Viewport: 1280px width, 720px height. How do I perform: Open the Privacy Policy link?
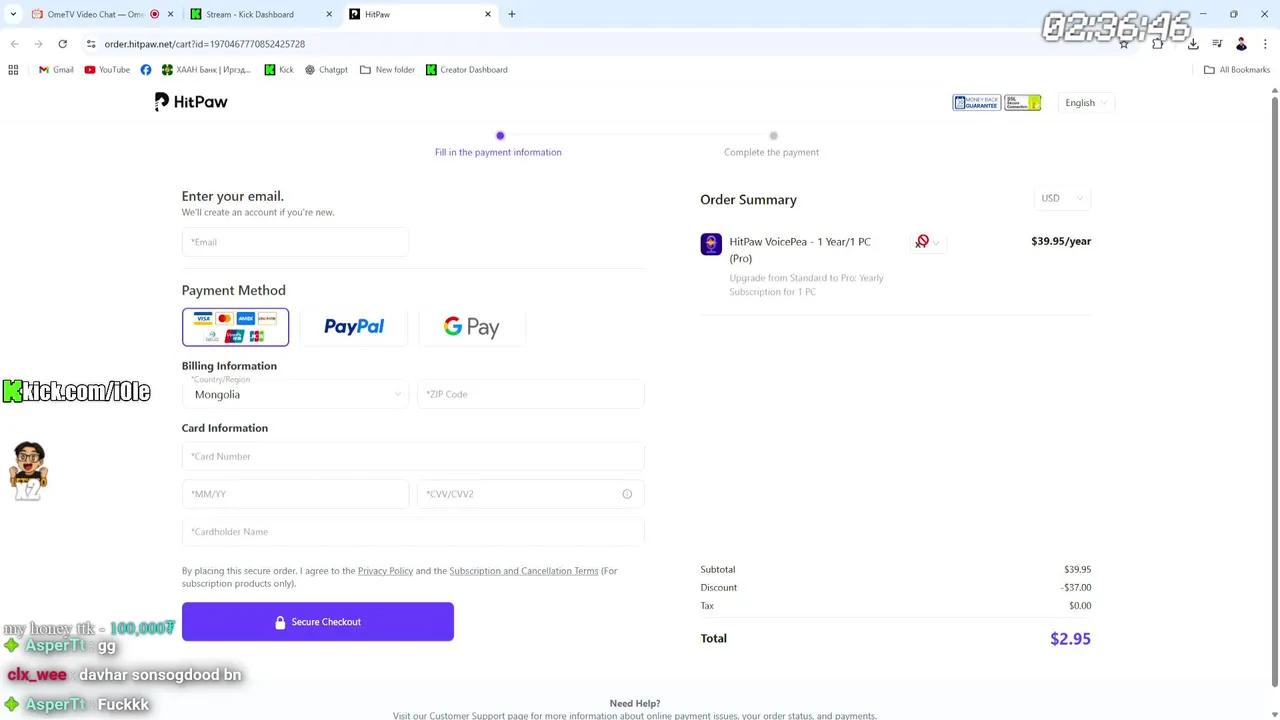coord(385,571)
